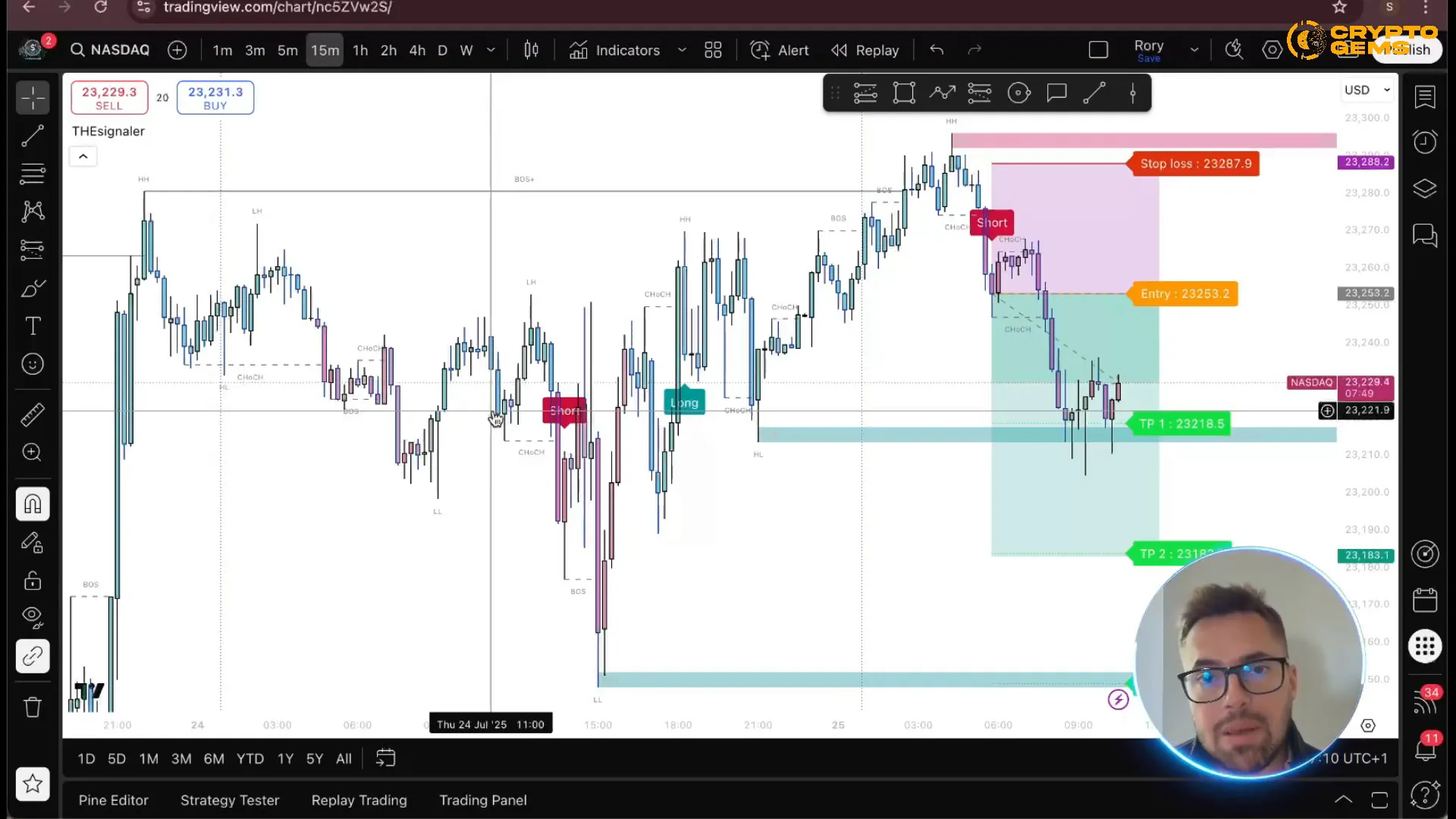
Task: Open the candle chart type selector
Action: pyautogui.click(x=531, y=50)
